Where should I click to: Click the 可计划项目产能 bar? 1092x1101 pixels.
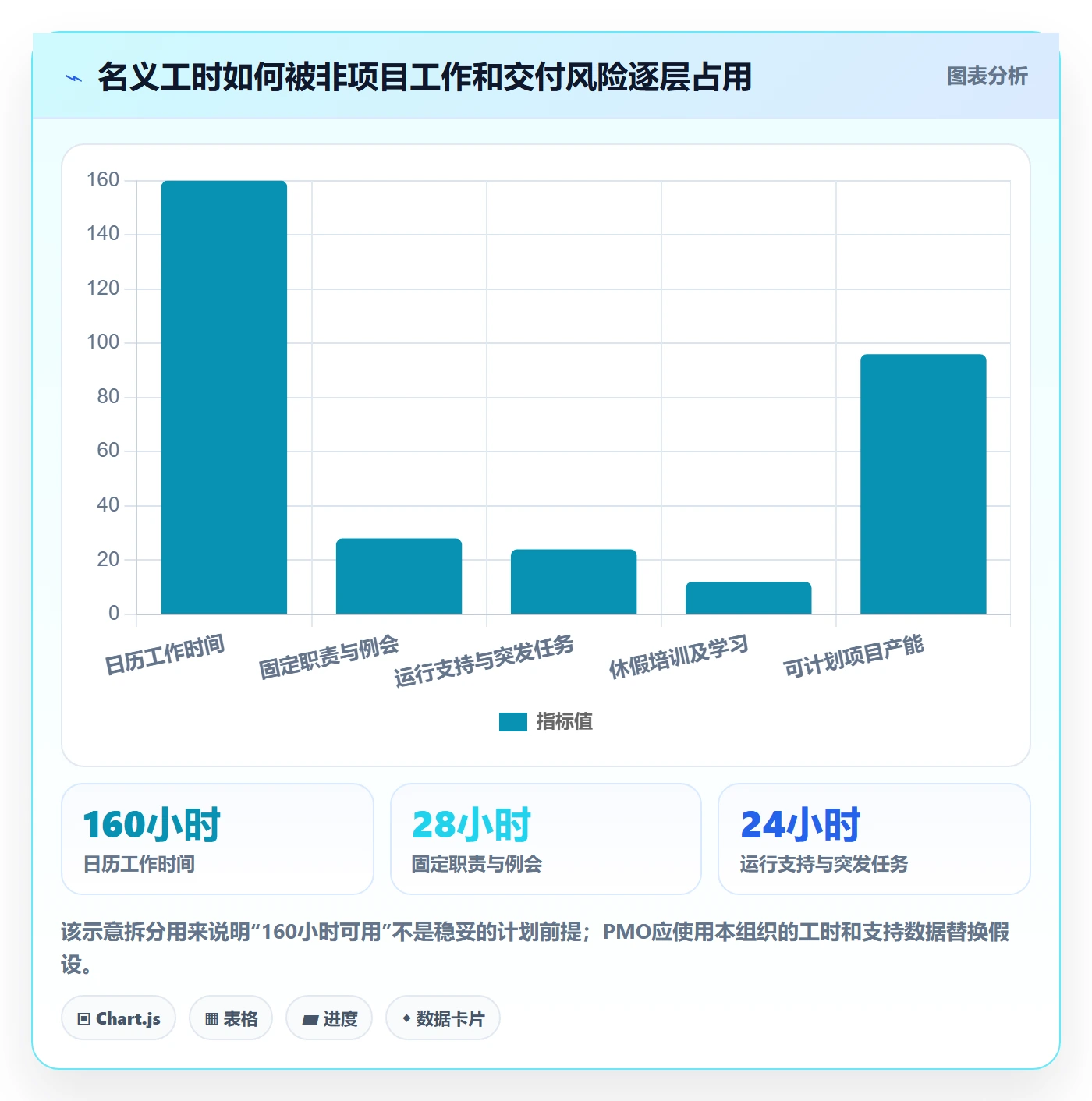(923, 484)
